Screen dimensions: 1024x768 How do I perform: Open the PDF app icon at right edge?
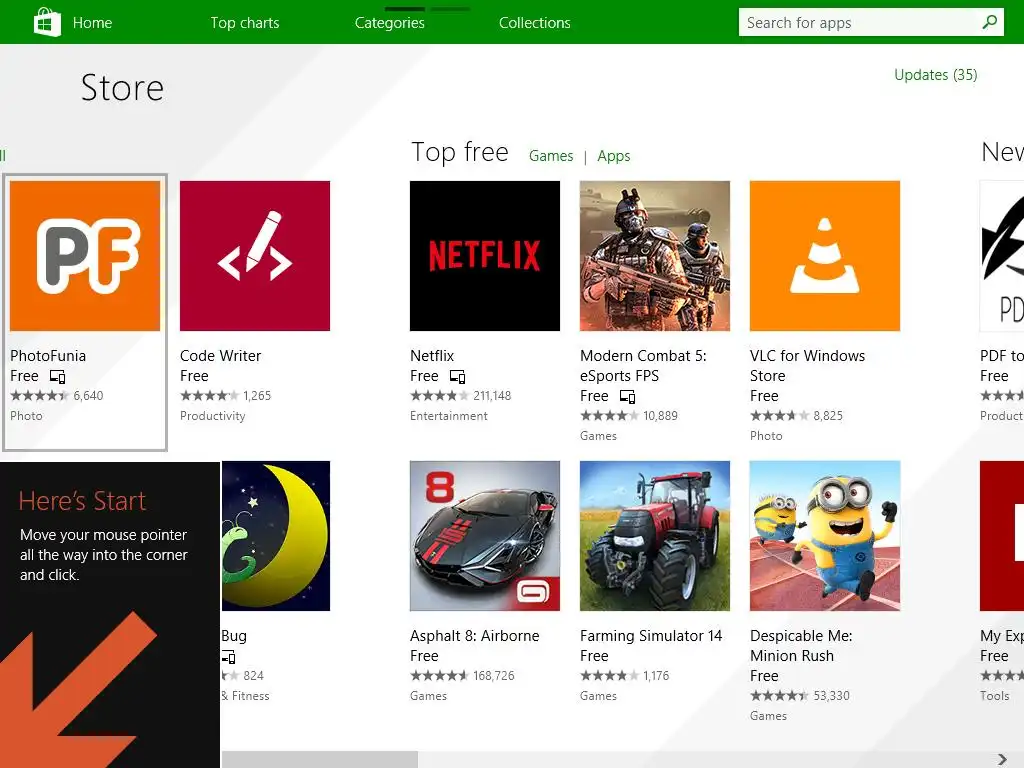click(x=1002, y=256)
